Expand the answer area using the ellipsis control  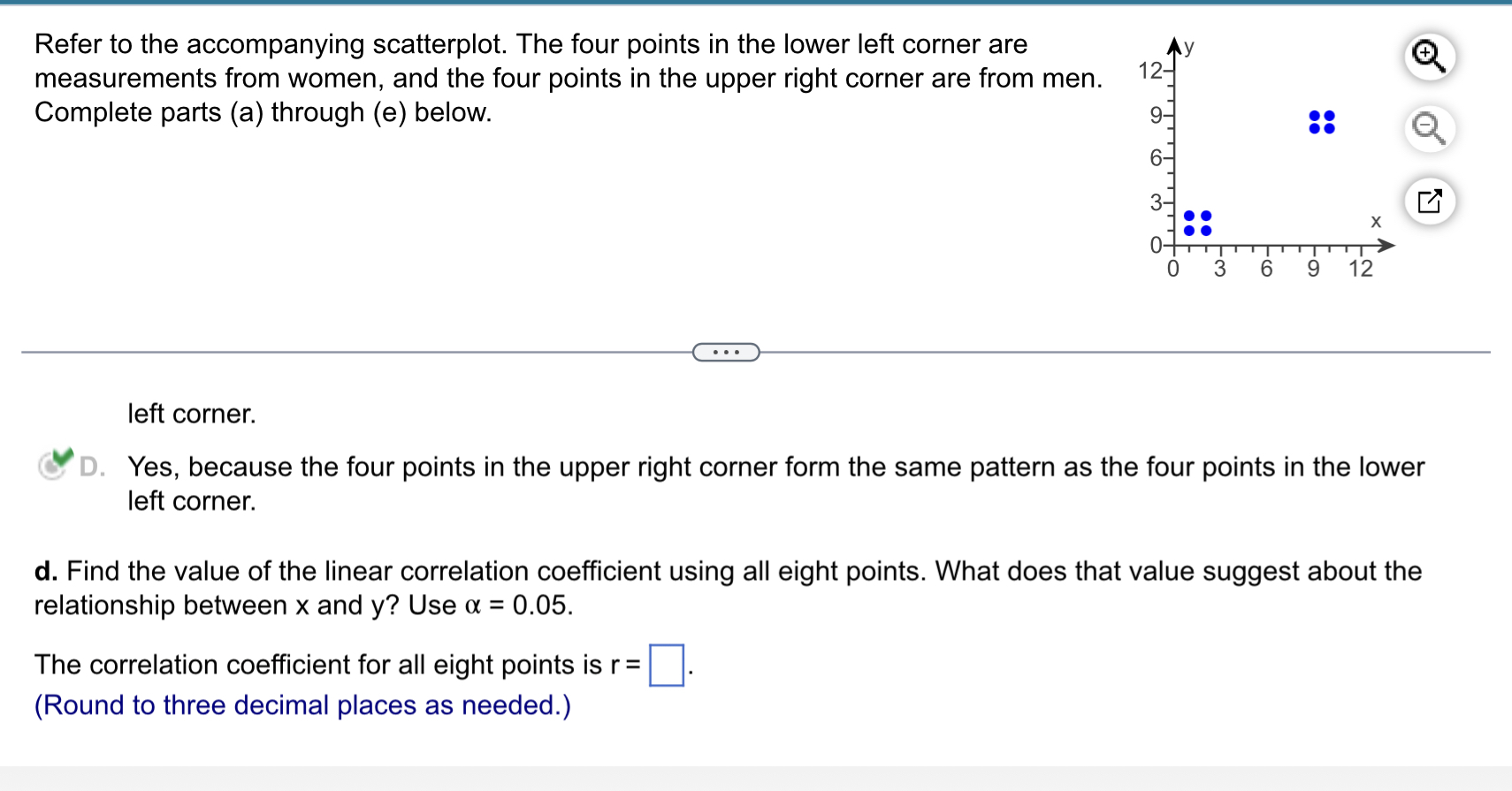point(725,353)
